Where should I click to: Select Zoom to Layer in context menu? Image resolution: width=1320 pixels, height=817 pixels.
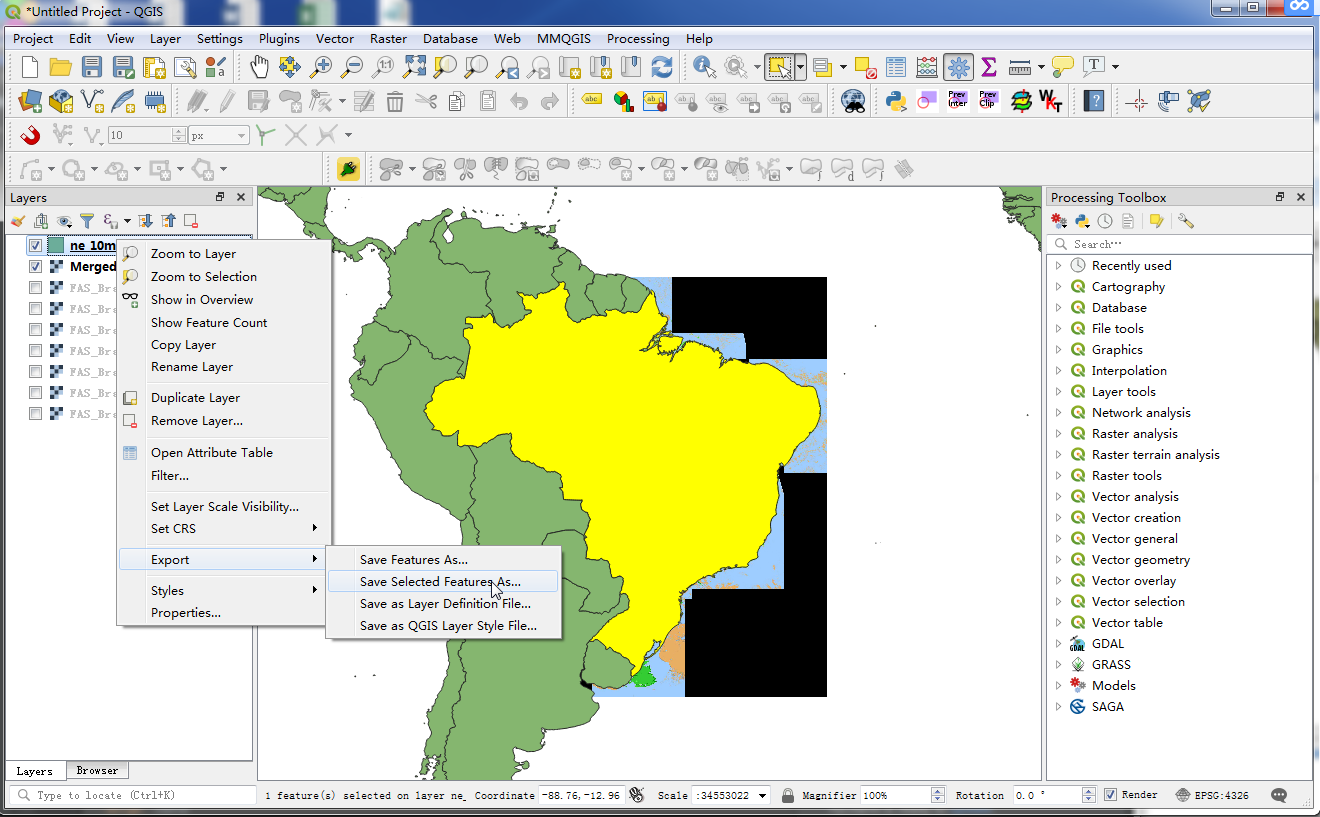click(224, 254)
